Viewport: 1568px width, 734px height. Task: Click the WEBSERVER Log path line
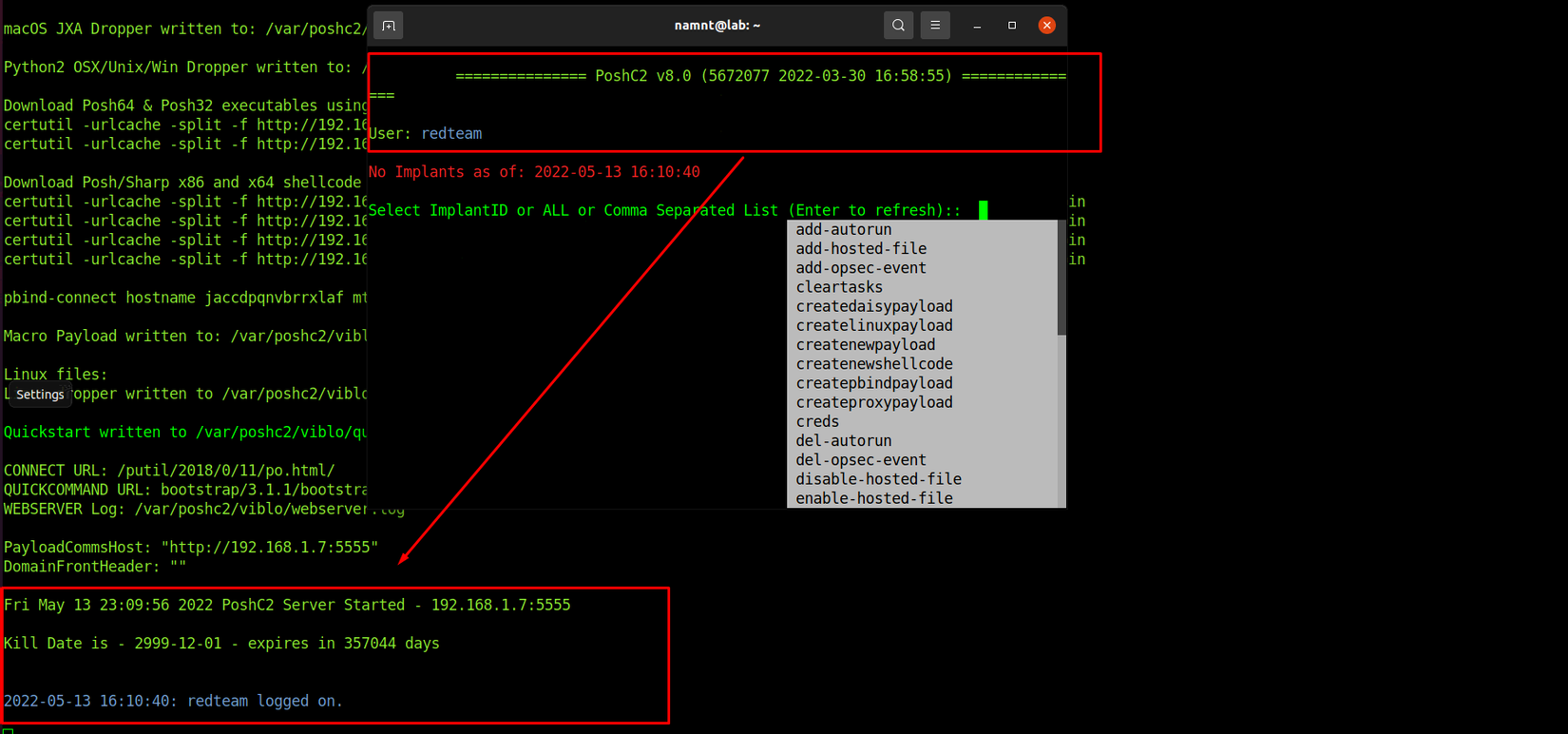(x=203, y=510)
